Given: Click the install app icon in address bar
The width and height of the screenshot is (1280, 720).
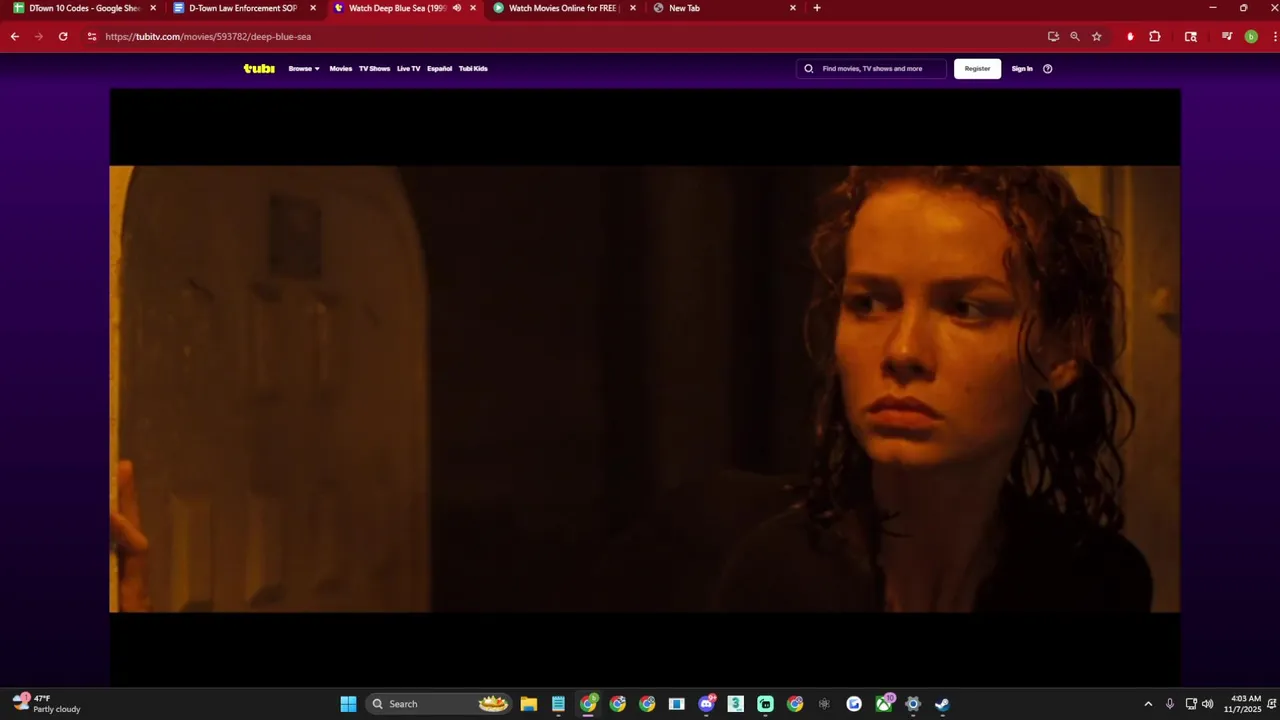Looking at the screenshot, I should (x=1053, y=37).
